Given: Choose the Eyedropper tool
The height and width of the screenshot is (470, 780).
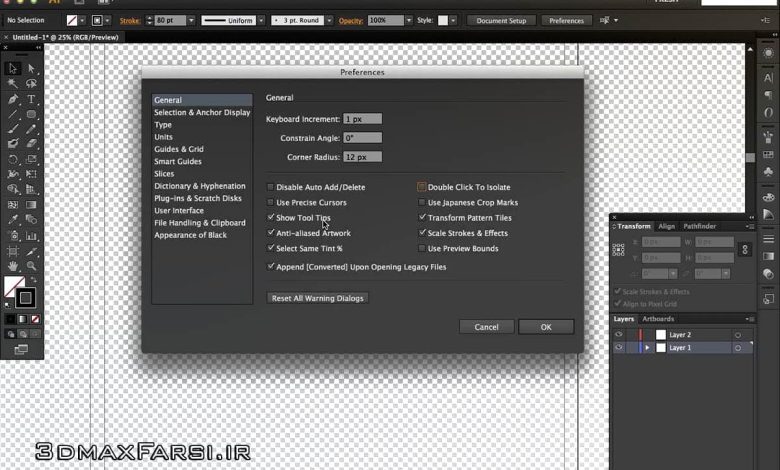Looking at the screenshot, I should coord(12,219).
